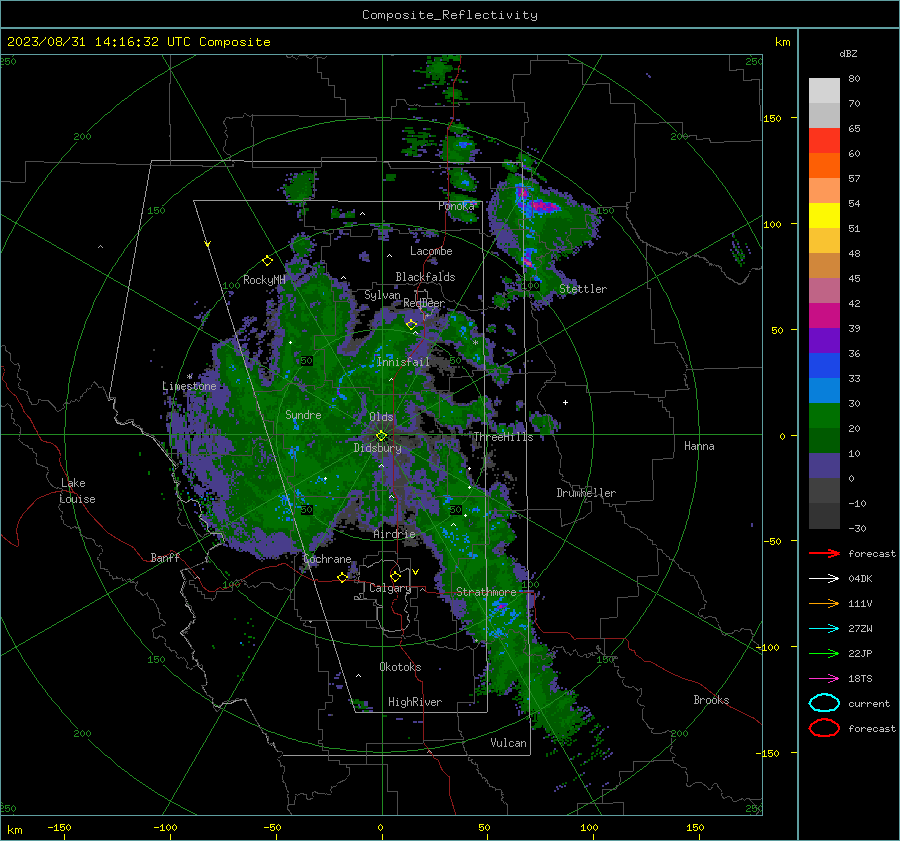Click the white plus marker west of Hanna
Viewport: 900px width, 841px height.
[565, 402]
